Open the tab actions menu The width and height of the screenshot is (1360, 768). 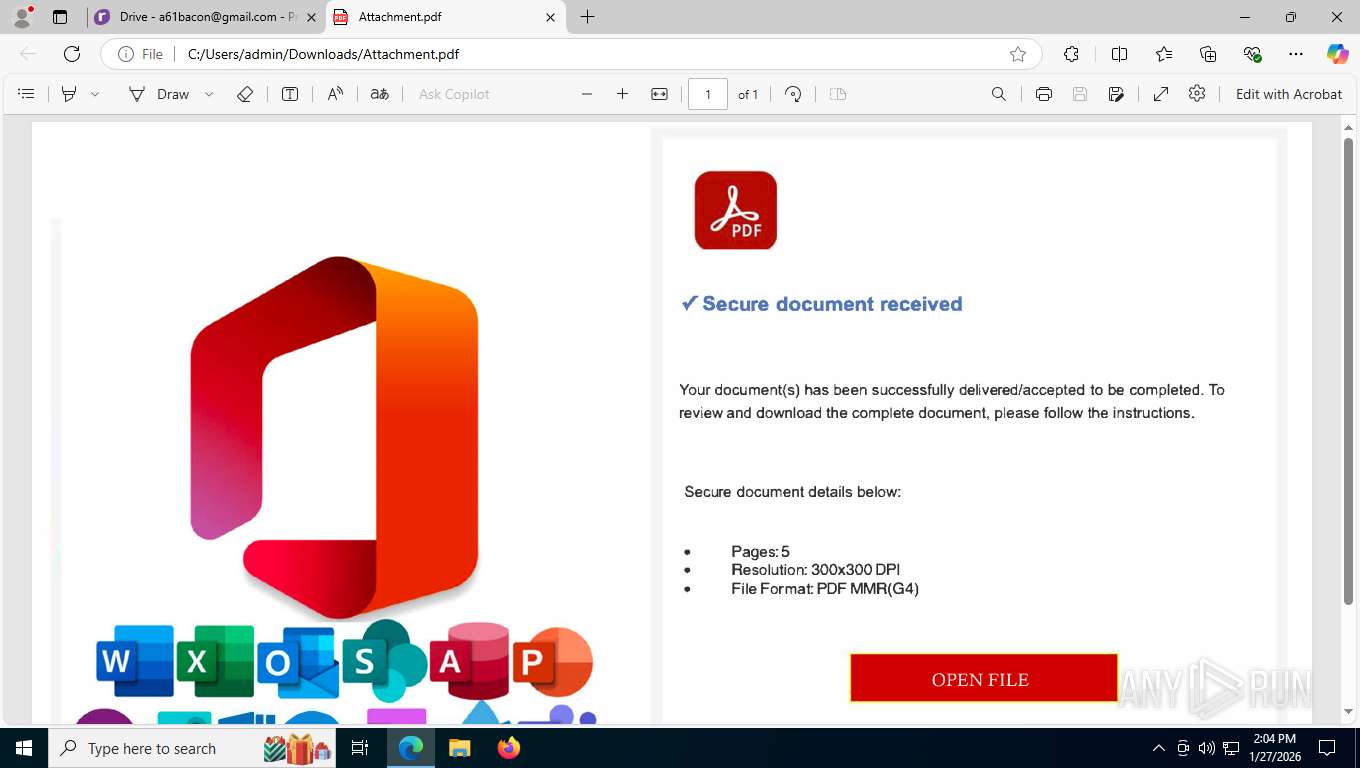pos(60,17)
